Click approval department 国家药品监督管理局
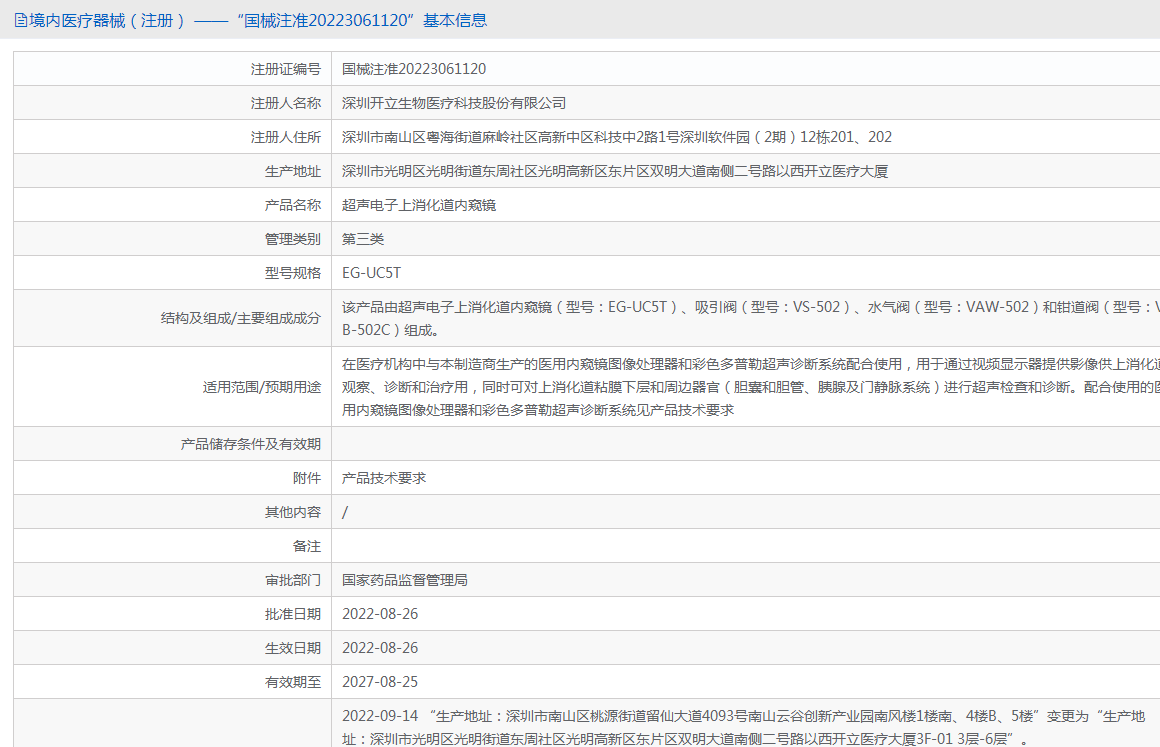This screenshot has height=747, width=1160. [405, 580]
